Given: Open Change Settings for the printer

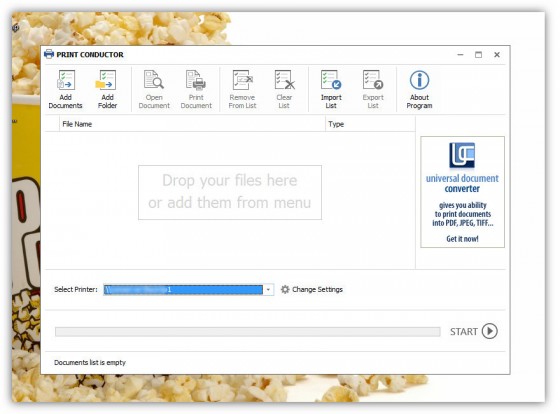Looking at the screenshot, I should click(317, 289).
